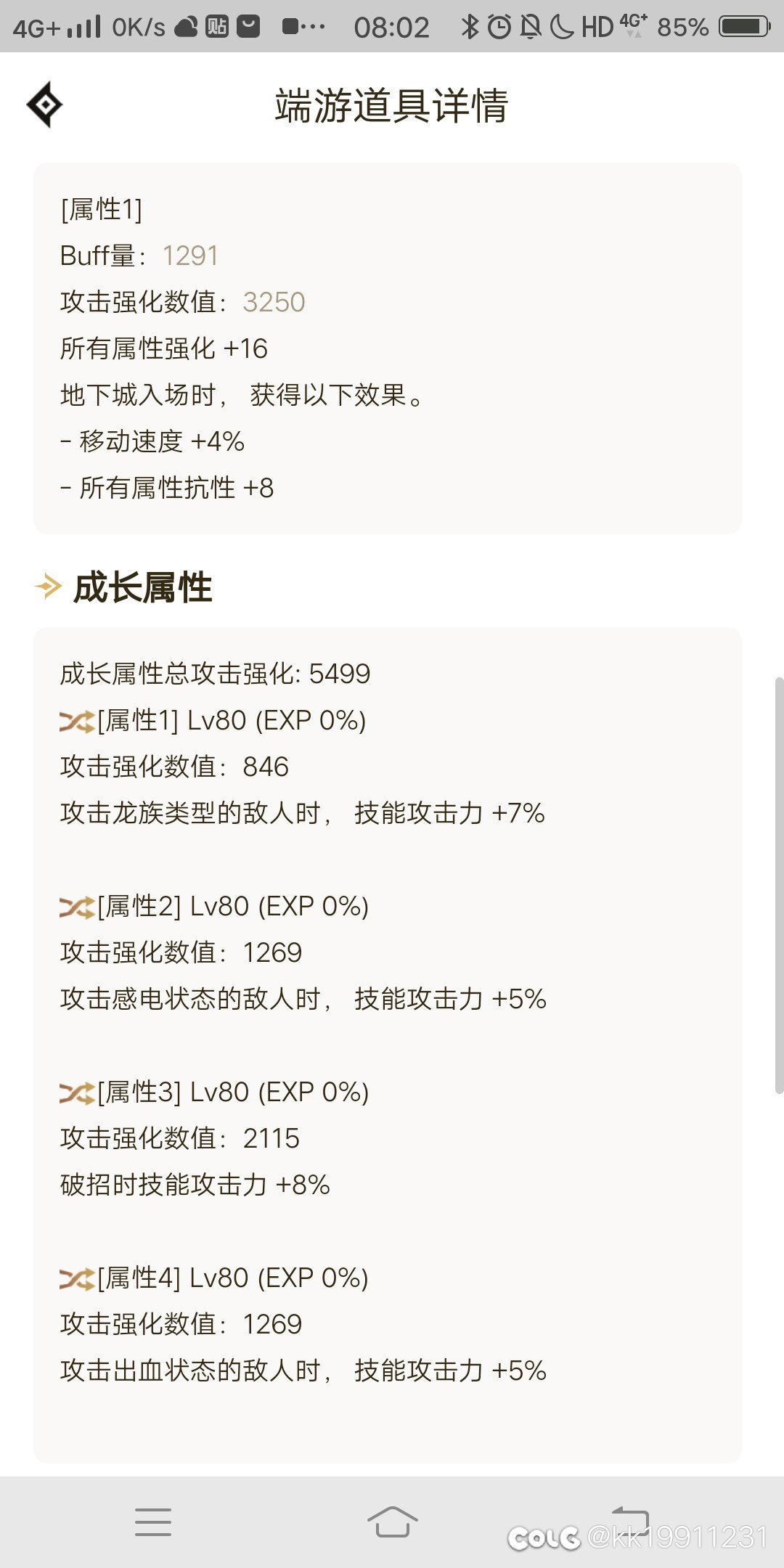Tap the shuffle icon beside 属性3 Lv80
The width and height of the screenshot is (784, 1568).
coord(77,1093)
